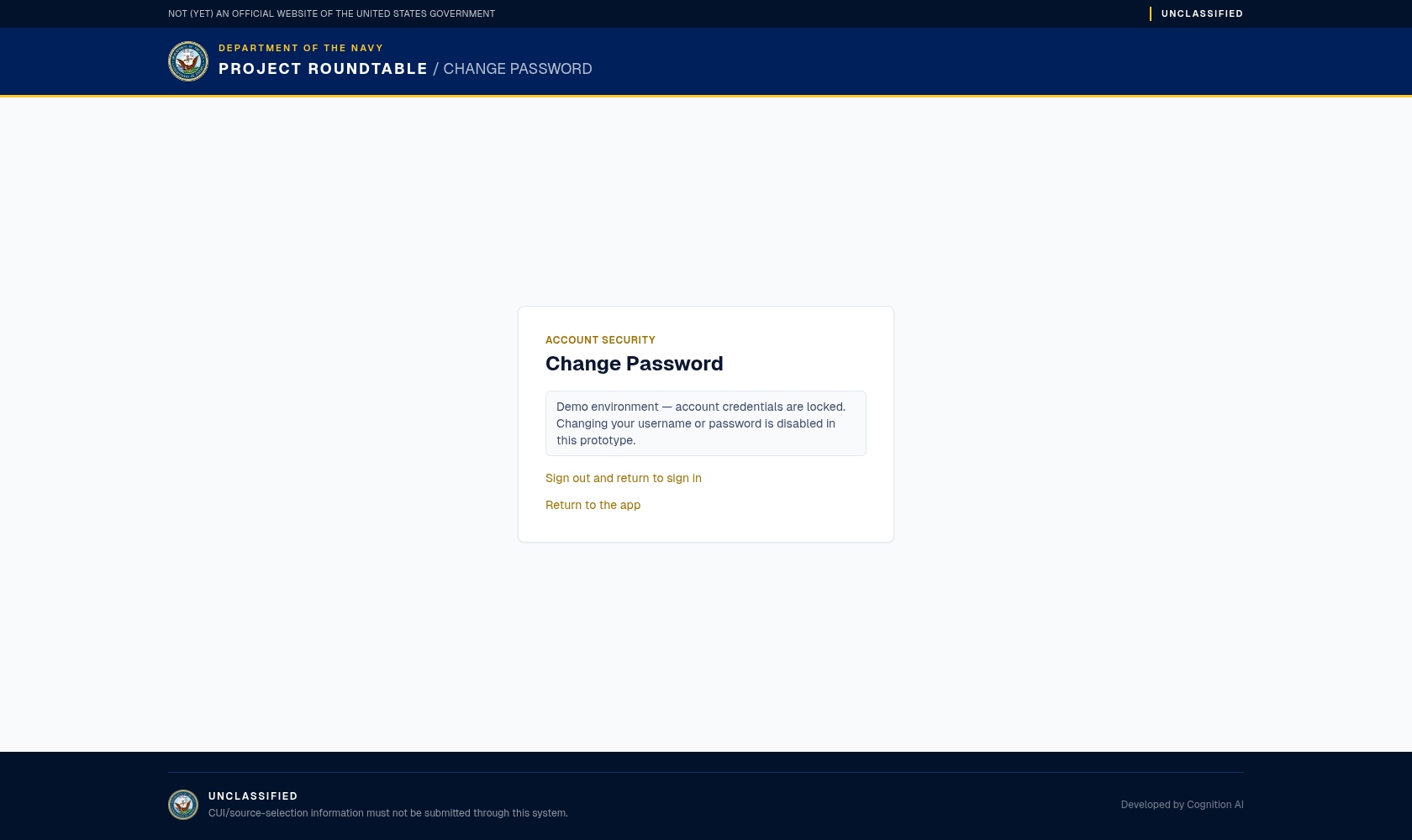Click the 'NOT (YET) AN OFFICIAL WEBSITE' banner text
This screenshot has height=840, width=1412.
331,13
